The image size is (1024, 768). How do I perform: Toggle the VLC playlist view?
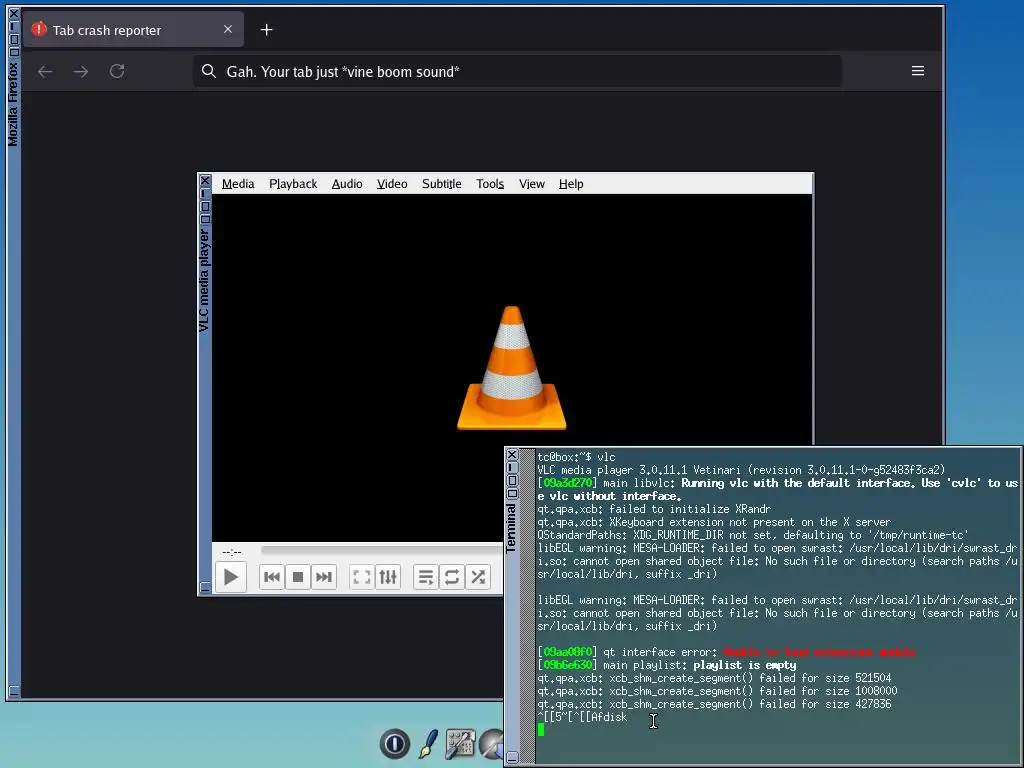pyautogui.click(x=426, y=577)
